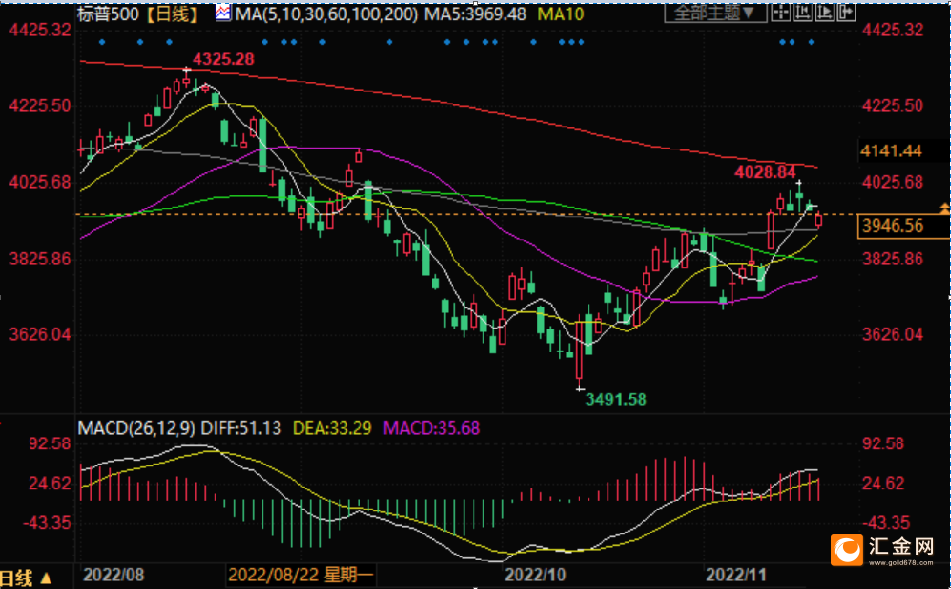
Task: Click the right axis 4225.50 price label
Action: [892, 106]
